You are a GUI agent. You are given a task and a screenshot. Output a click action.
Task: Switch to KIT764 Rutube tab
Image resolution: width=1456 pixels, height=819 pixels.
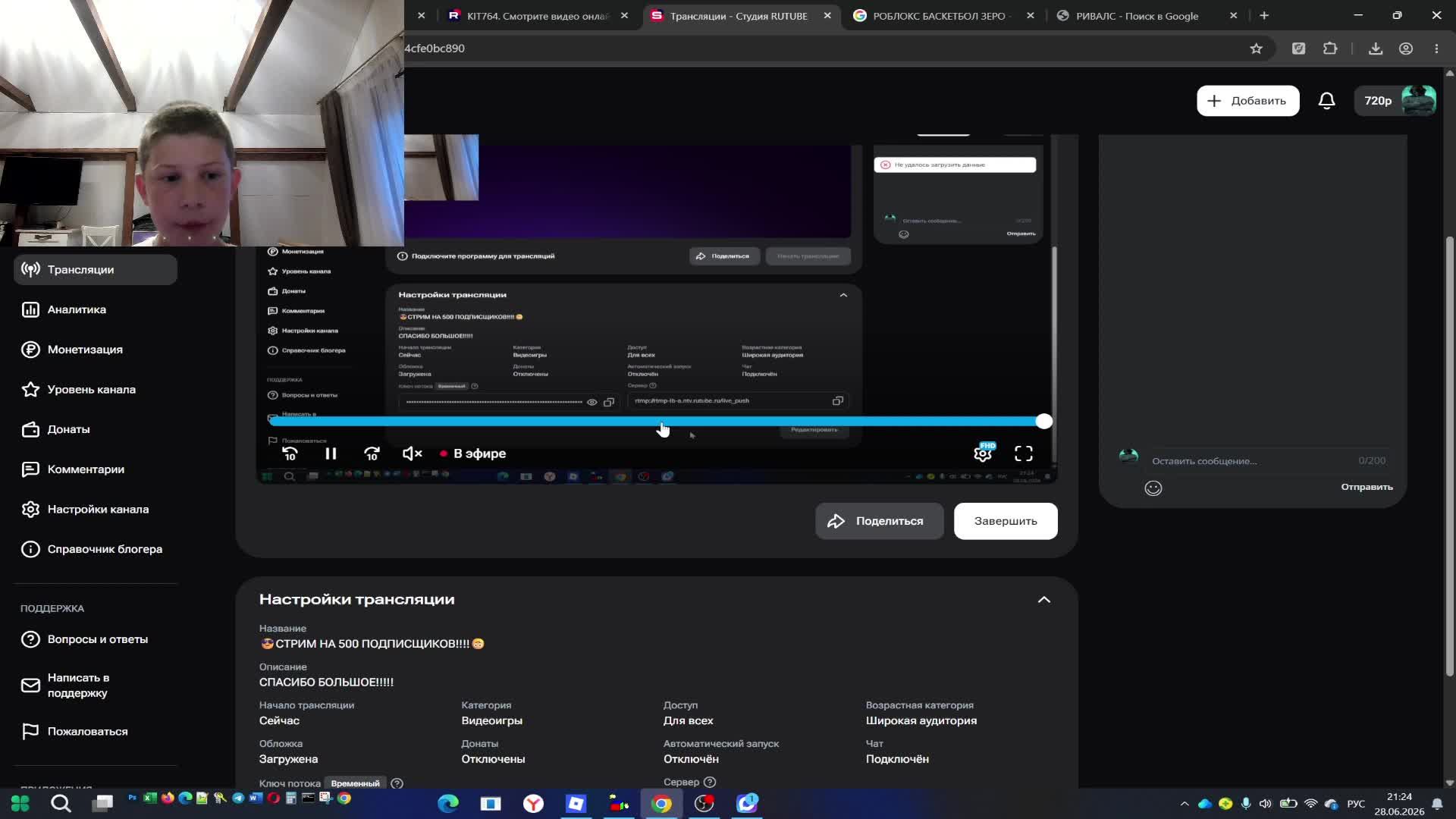click(x=536, y=15)
